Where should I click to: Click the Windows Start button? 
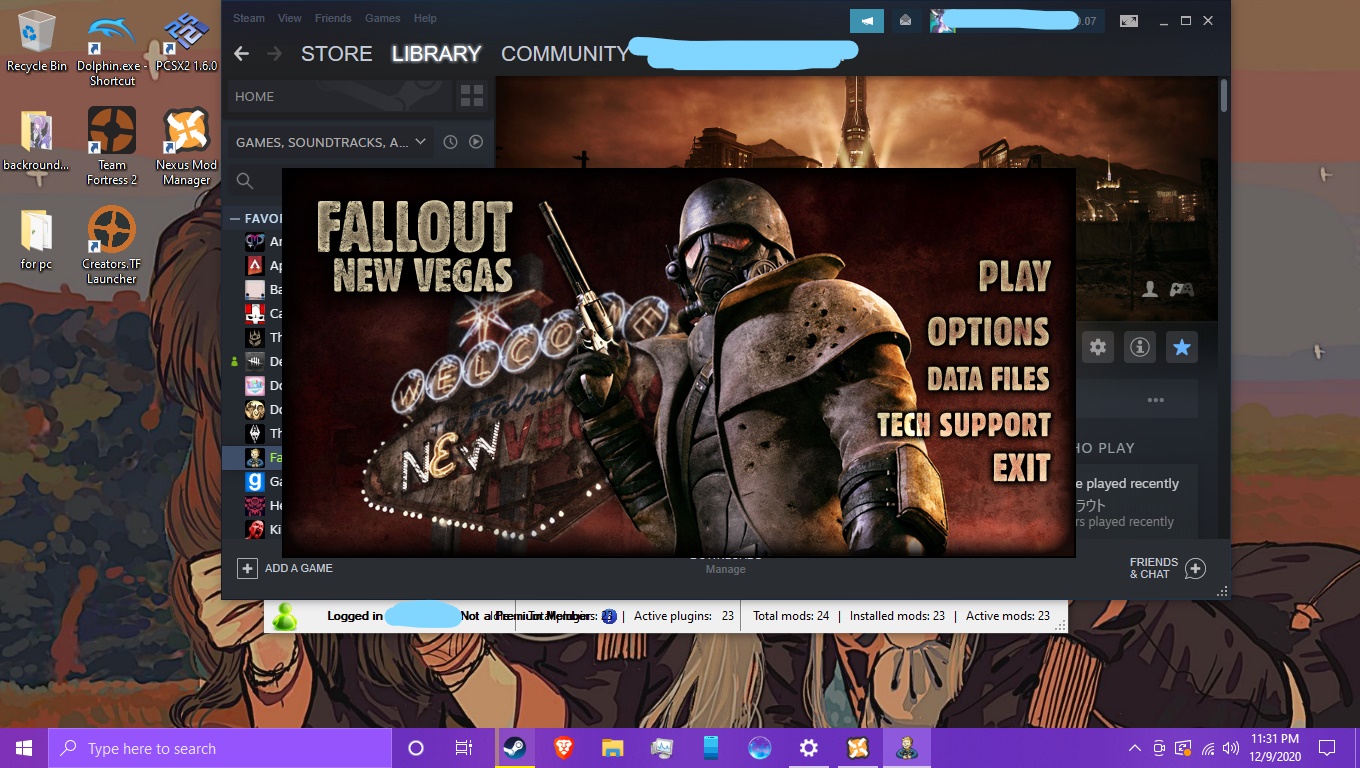pos(24,748)
